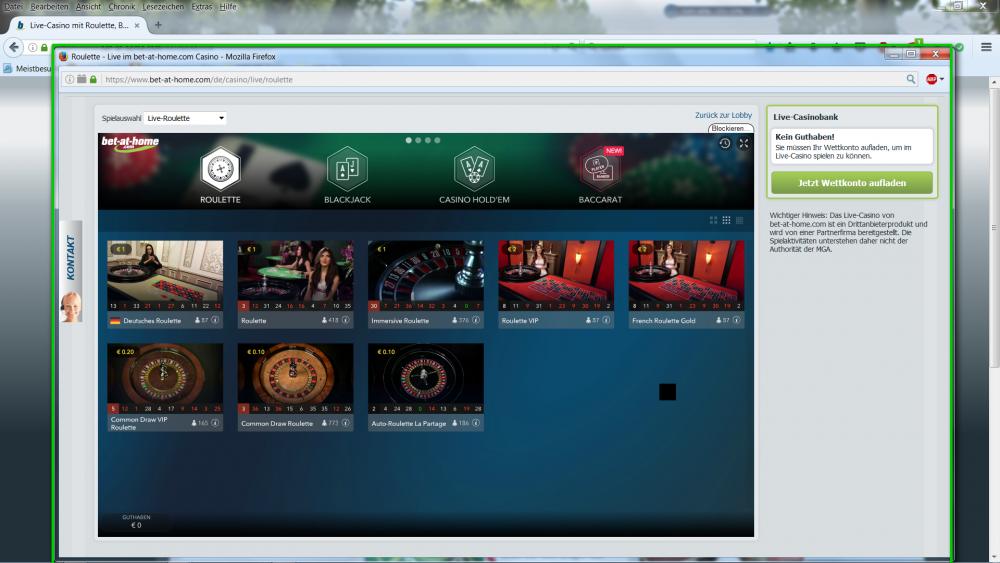1000x563 pixels.
Task: Show info for Roulette VIP
Action: 606,320
